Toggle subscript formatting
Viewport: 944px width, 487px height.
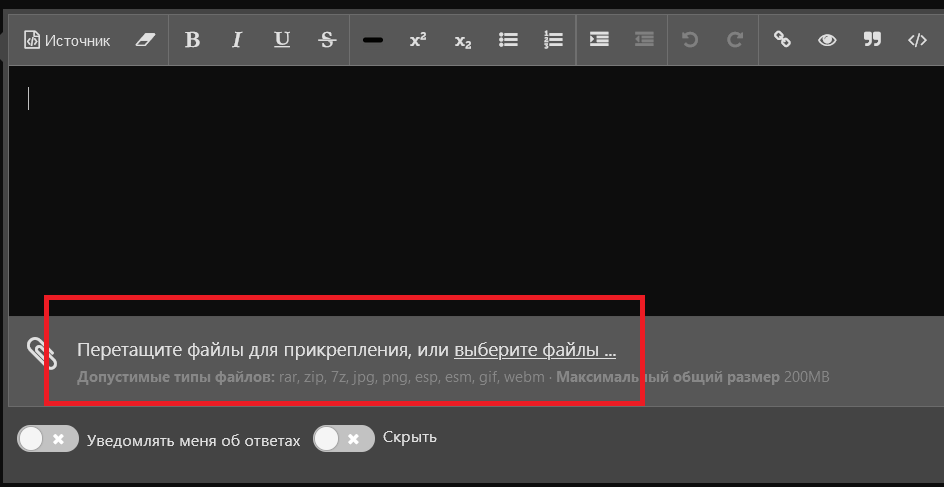[462, 41]
